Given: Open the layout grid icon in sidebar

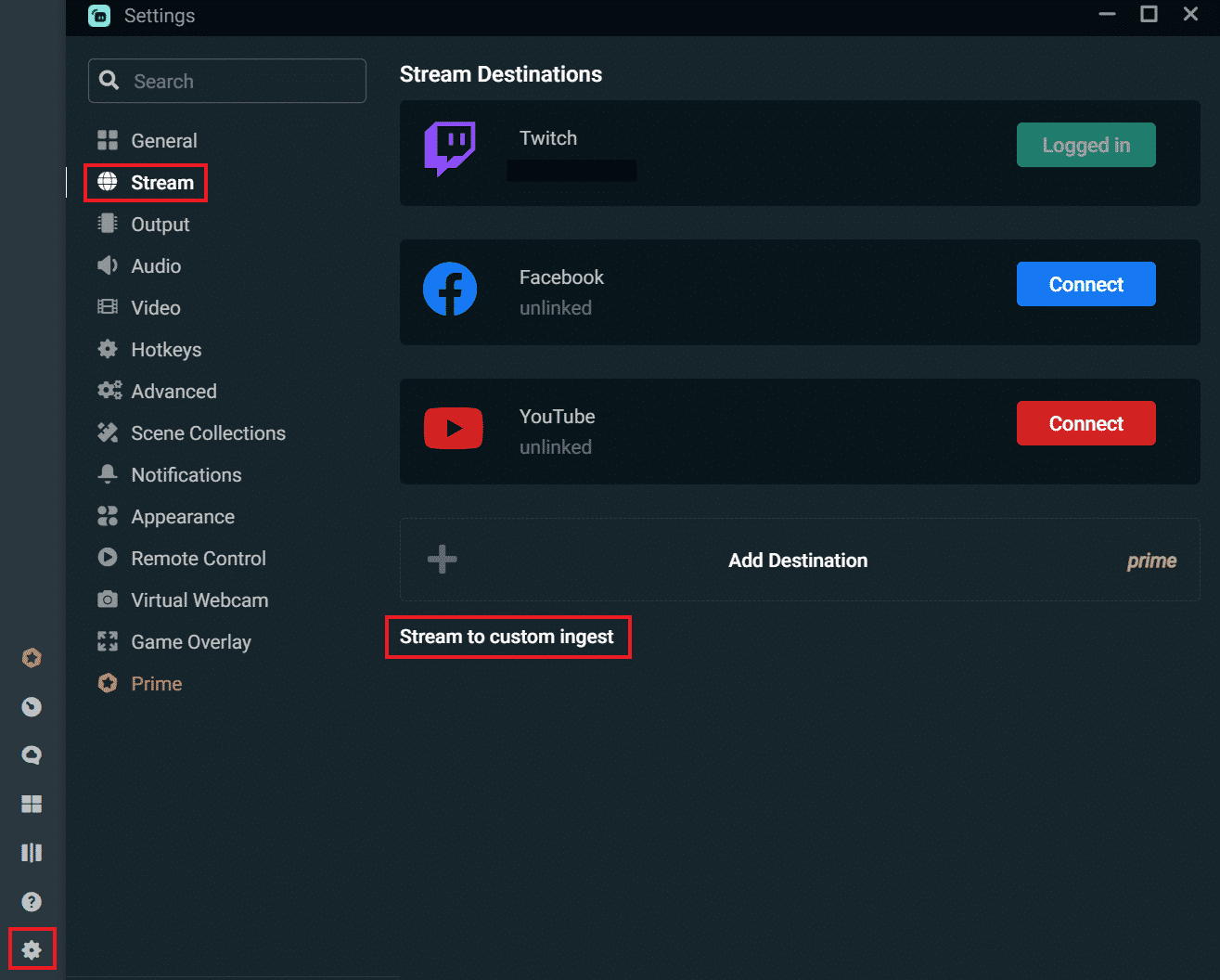Looking at the screenshot, I should (x=32, y=804).
